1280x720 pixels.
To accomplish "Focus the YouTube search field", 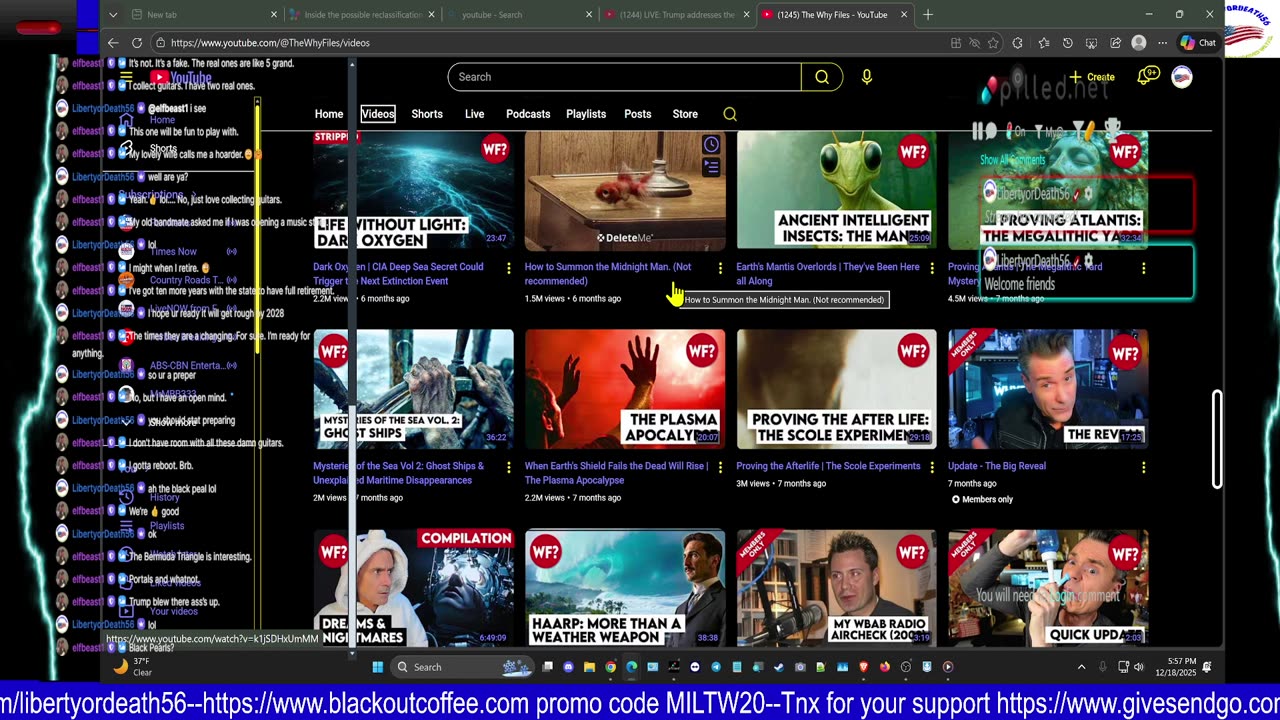I will pyautogui.click(x=625, y=77).
